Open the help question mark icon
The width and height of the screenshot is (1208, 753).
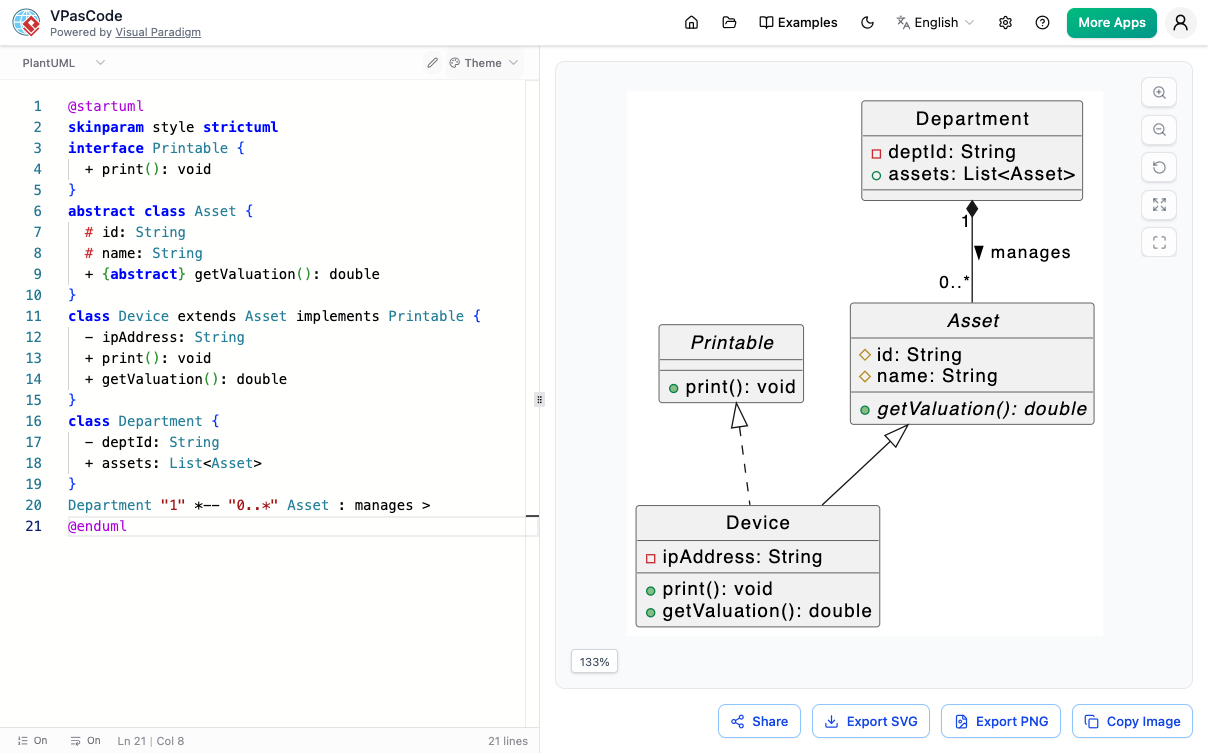(1043, 22)
